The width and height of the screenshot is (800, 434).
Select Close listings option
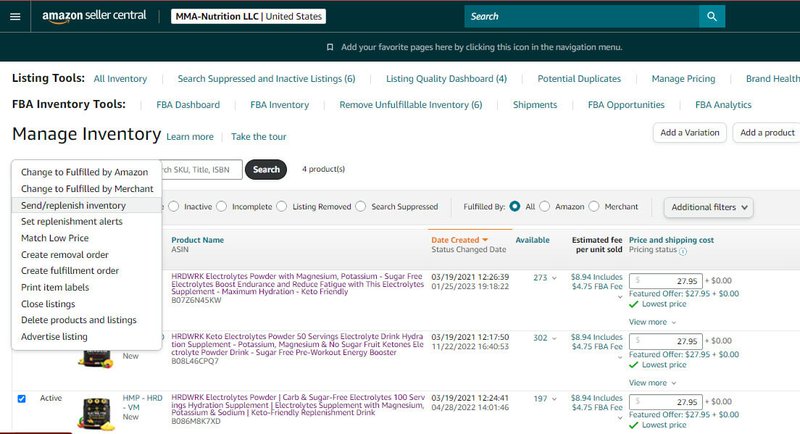(48, 304)
